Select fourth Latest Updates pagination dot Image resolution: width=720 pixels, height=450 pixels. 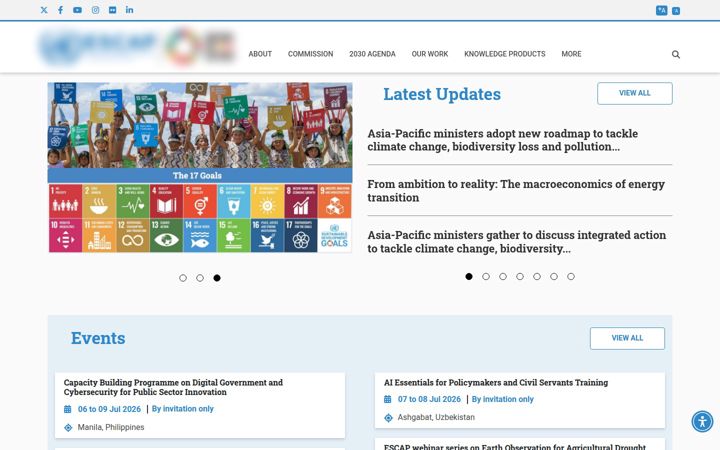(x=520, y=276)
